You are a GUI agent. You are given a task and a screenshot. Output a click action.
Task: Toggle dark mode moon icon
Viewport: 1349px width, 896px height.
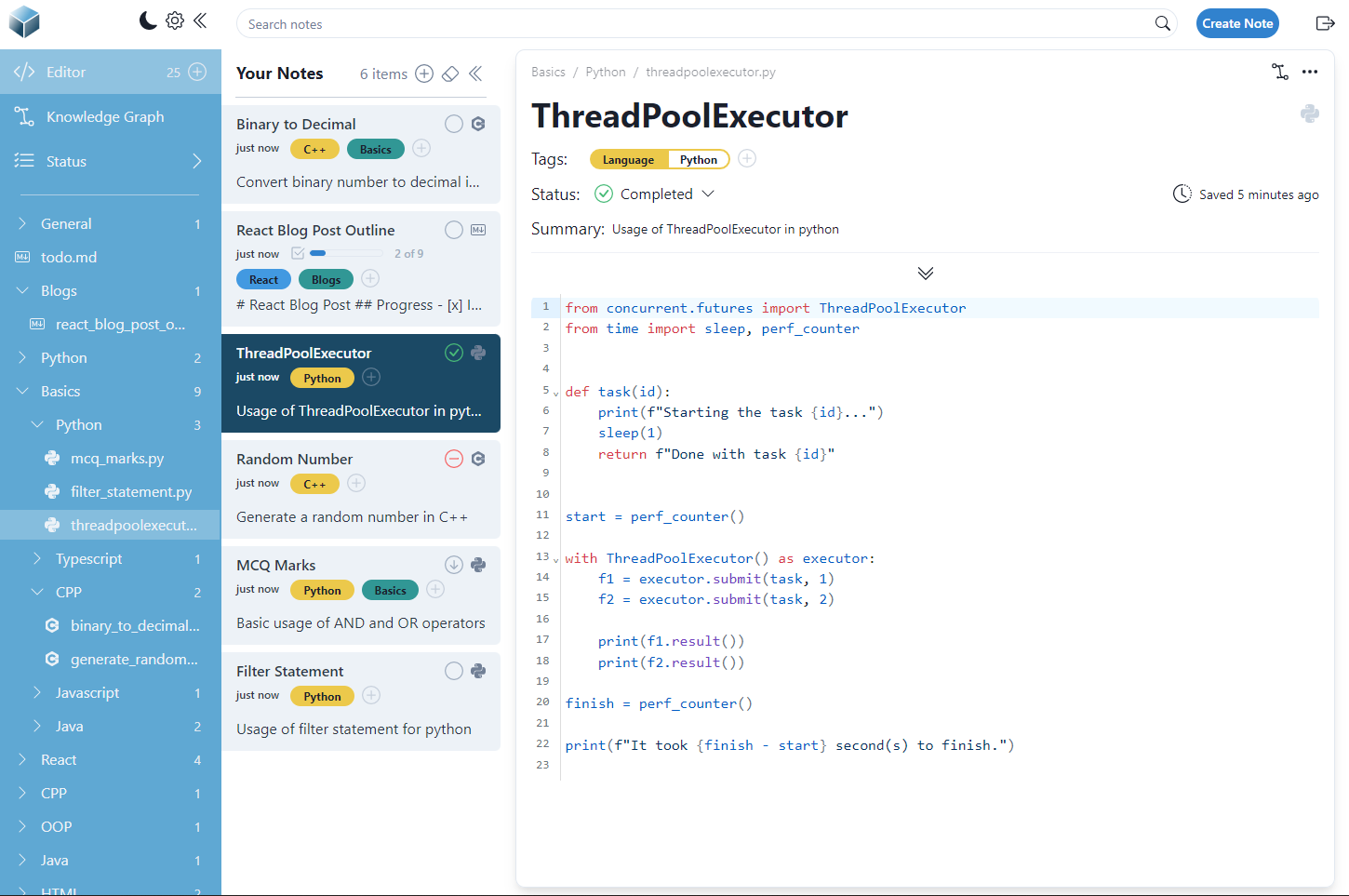(x=148, y=20)
